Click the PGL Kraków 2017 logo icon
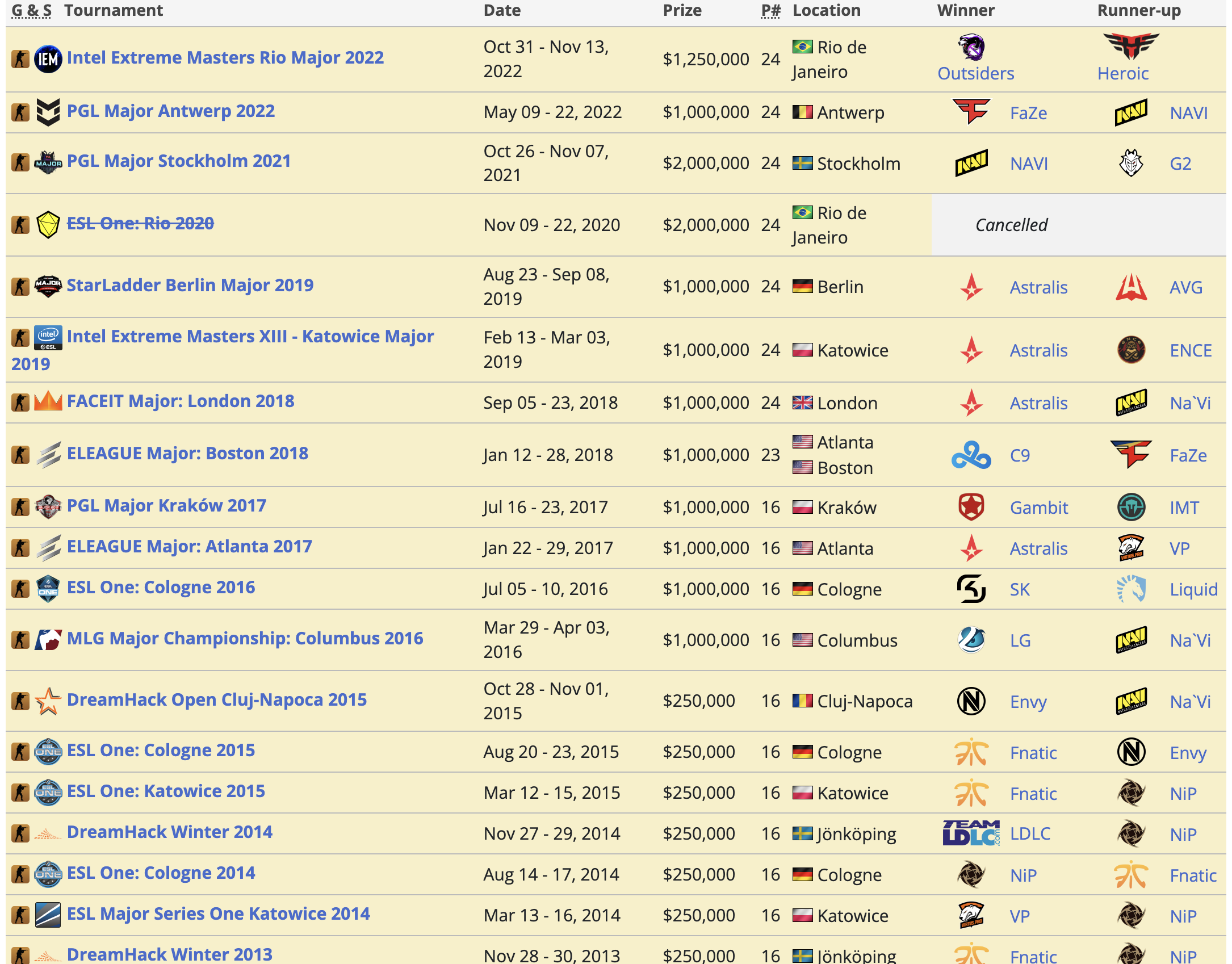Image resolution: width=1232 pixels, height=964 pixels. pos(48,506)
